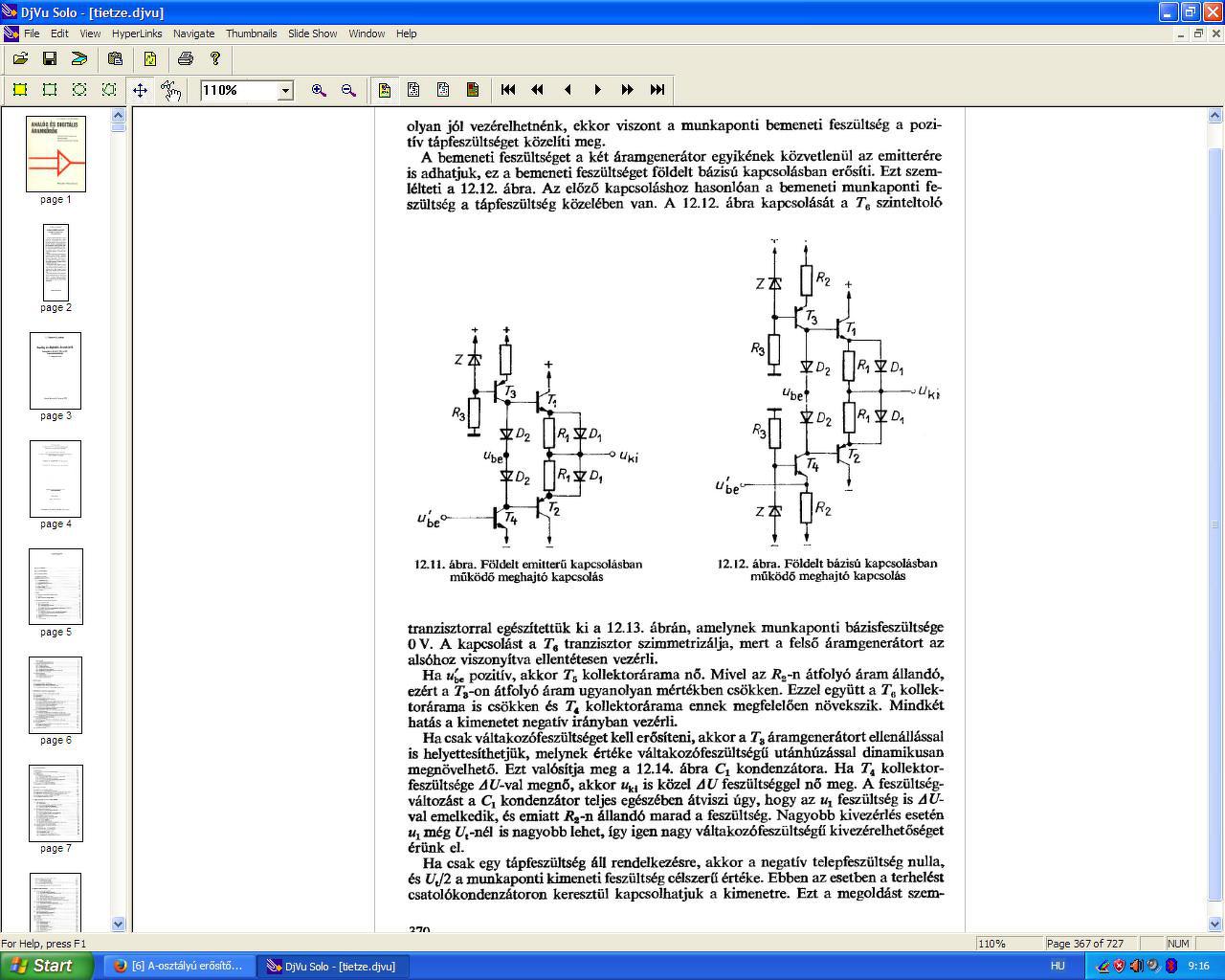Click the Print icon
The width and height of the screenshot is (1225, 980).
click(186, 58)
